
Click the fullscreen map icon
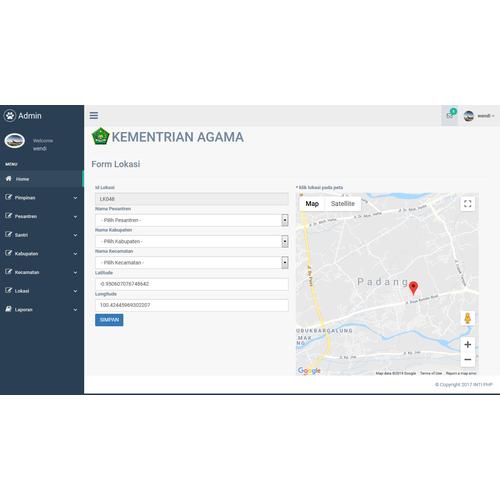tap(468, 204)
